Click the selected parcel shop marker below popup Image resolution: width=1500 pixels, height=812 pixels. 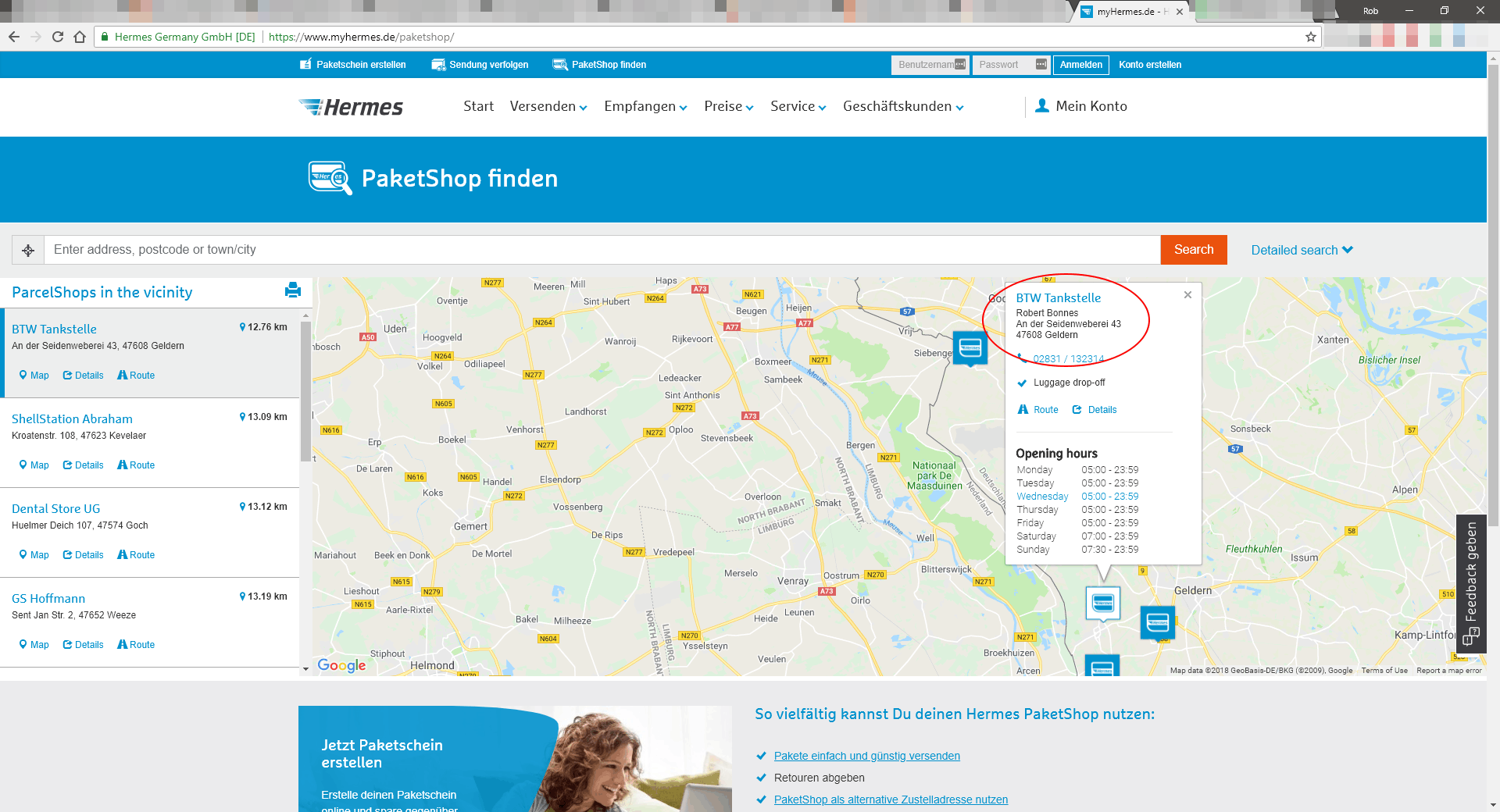click(1103, 604)
